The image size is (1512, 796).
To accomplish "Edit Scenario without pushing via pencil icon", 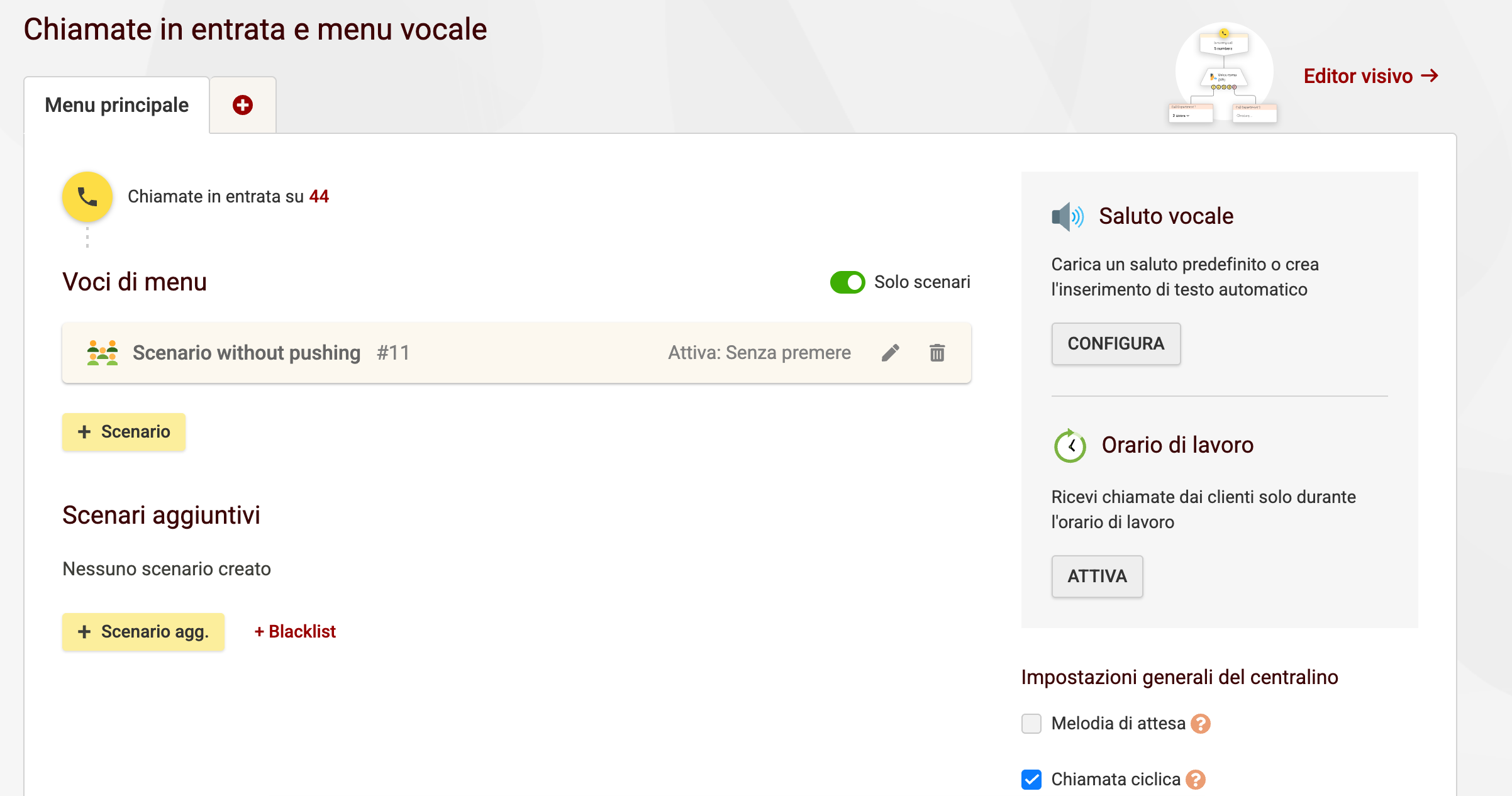I will [x=891, y=353].
